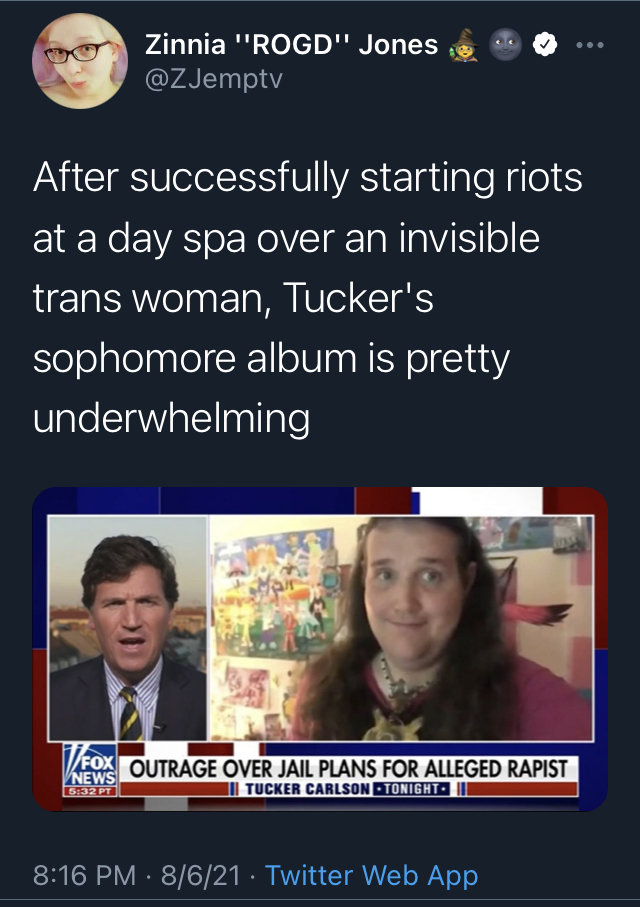The width and height of the screenshot is (640, 907).
Task: Click the right panel with long-haired person
Action: [x=402, y=628]
